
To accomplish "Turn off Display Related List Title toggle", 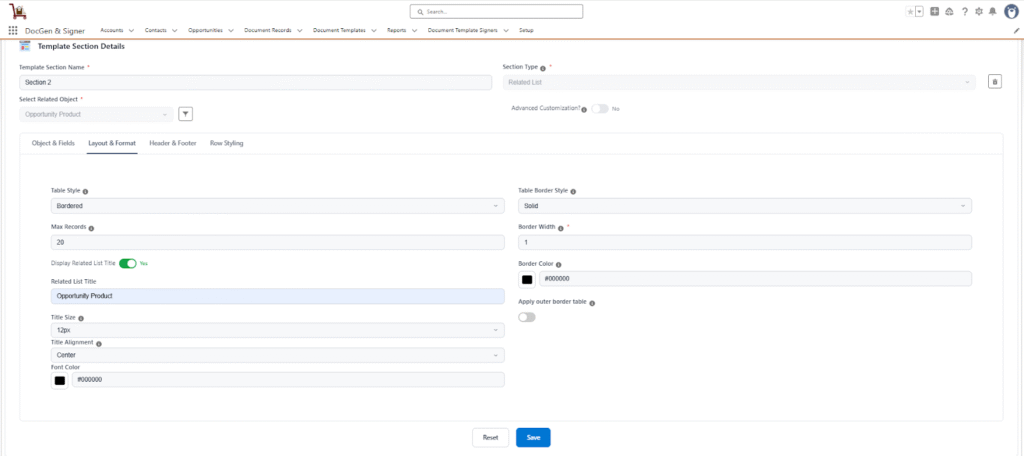I will pos(128,263).
